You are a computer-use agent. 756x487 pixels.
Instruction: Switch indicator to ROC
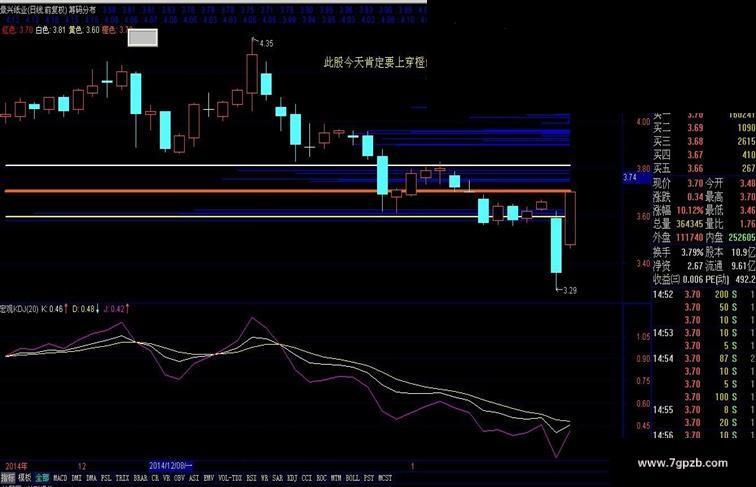(x=322, y=478)
